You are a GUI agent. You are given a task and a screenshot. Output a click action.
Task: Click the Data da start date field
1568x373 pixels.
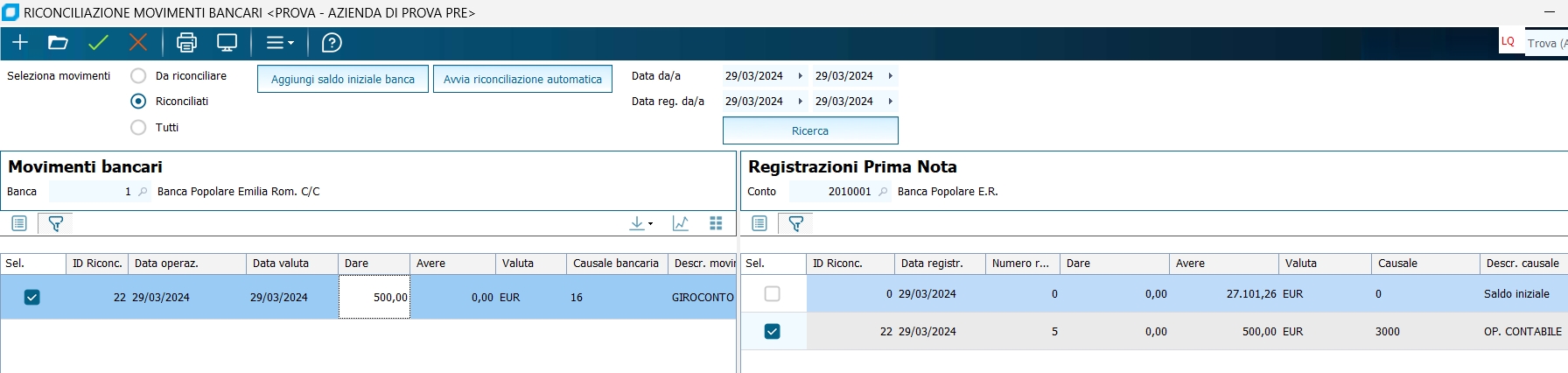[754, 76]
